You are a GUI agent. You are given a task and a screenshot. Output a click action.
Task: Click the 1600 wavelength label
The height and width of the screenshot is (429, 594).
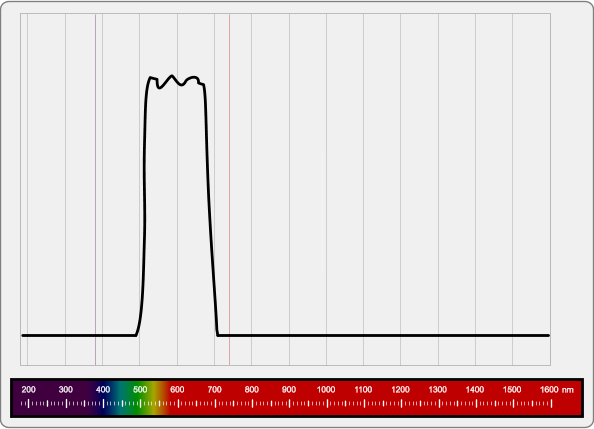tap(549, 390)
